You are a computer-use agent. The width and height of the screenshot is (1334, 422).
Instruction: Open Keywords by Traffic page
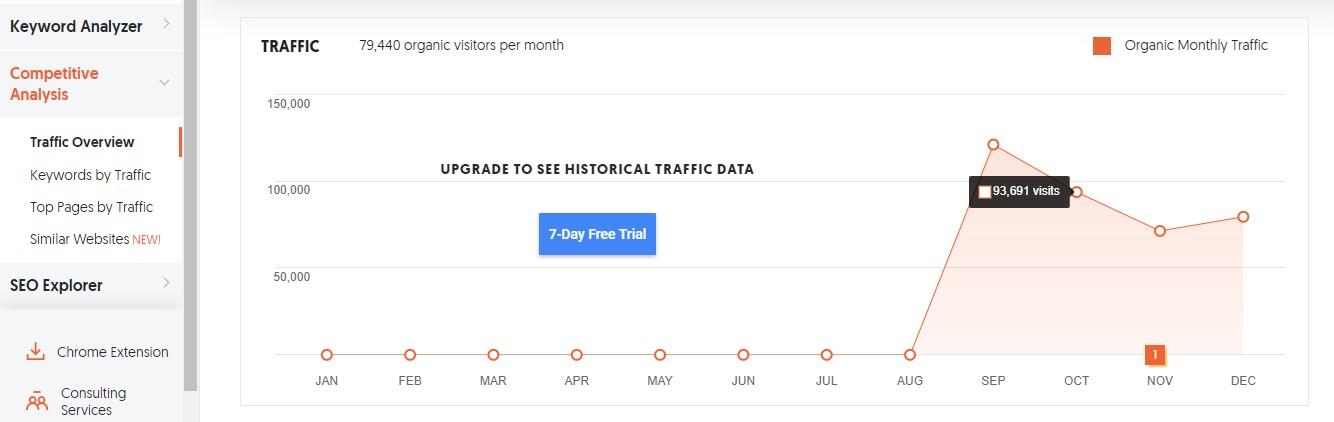click(x=90, y=175)
